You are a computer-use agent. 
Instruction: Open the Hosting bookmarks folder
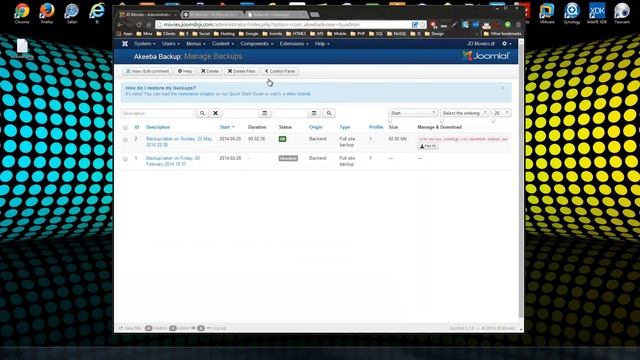click(225, 34)
